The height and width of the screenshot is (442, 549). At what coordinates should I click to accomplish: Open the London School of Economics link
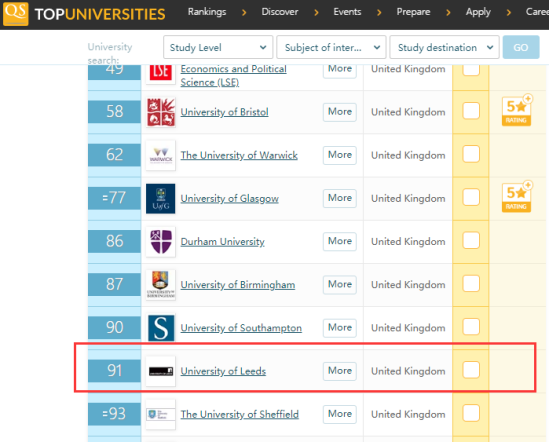click(x=233, y=75)
